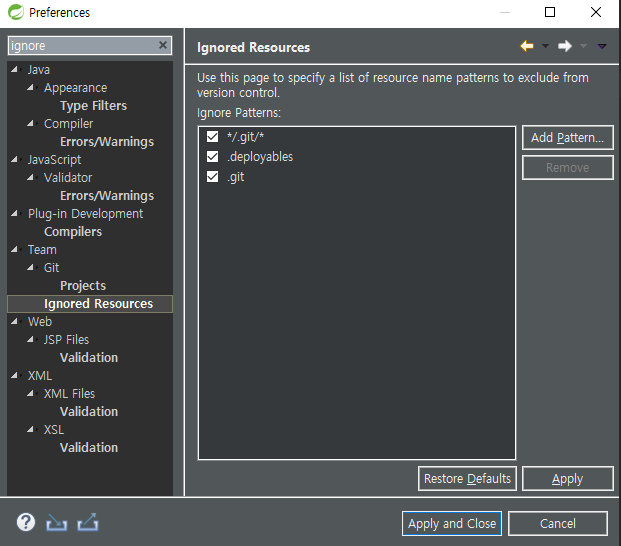The height and width of the screenshot is (546, 621).
Task: Open the Back history dropdown arrow
Action: coord(545,46)
